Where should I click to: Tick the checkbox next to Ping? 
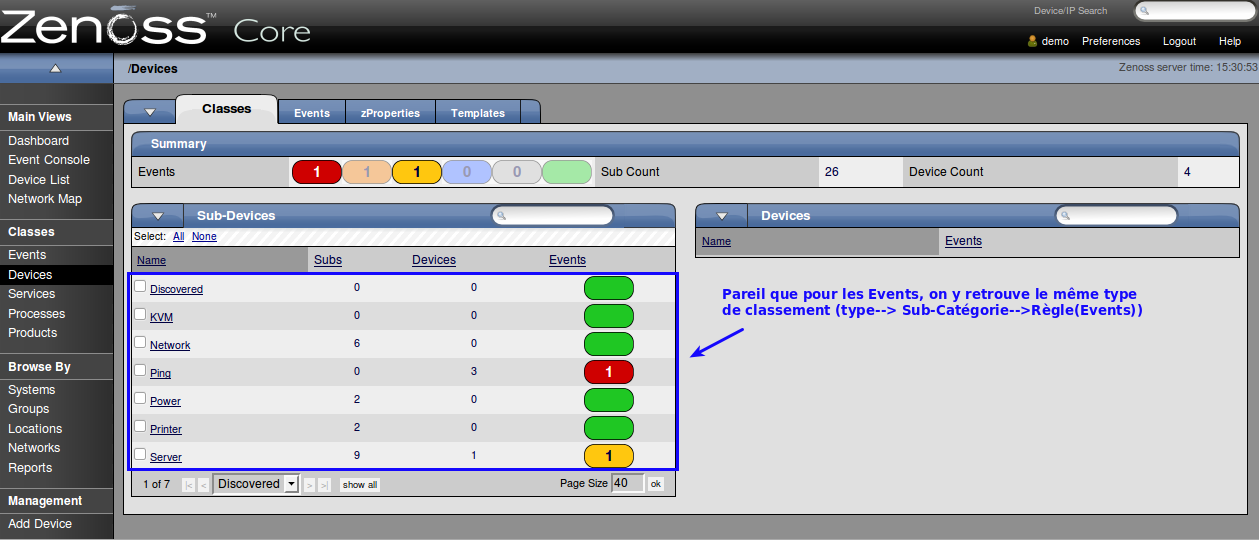tap(140, 371)
